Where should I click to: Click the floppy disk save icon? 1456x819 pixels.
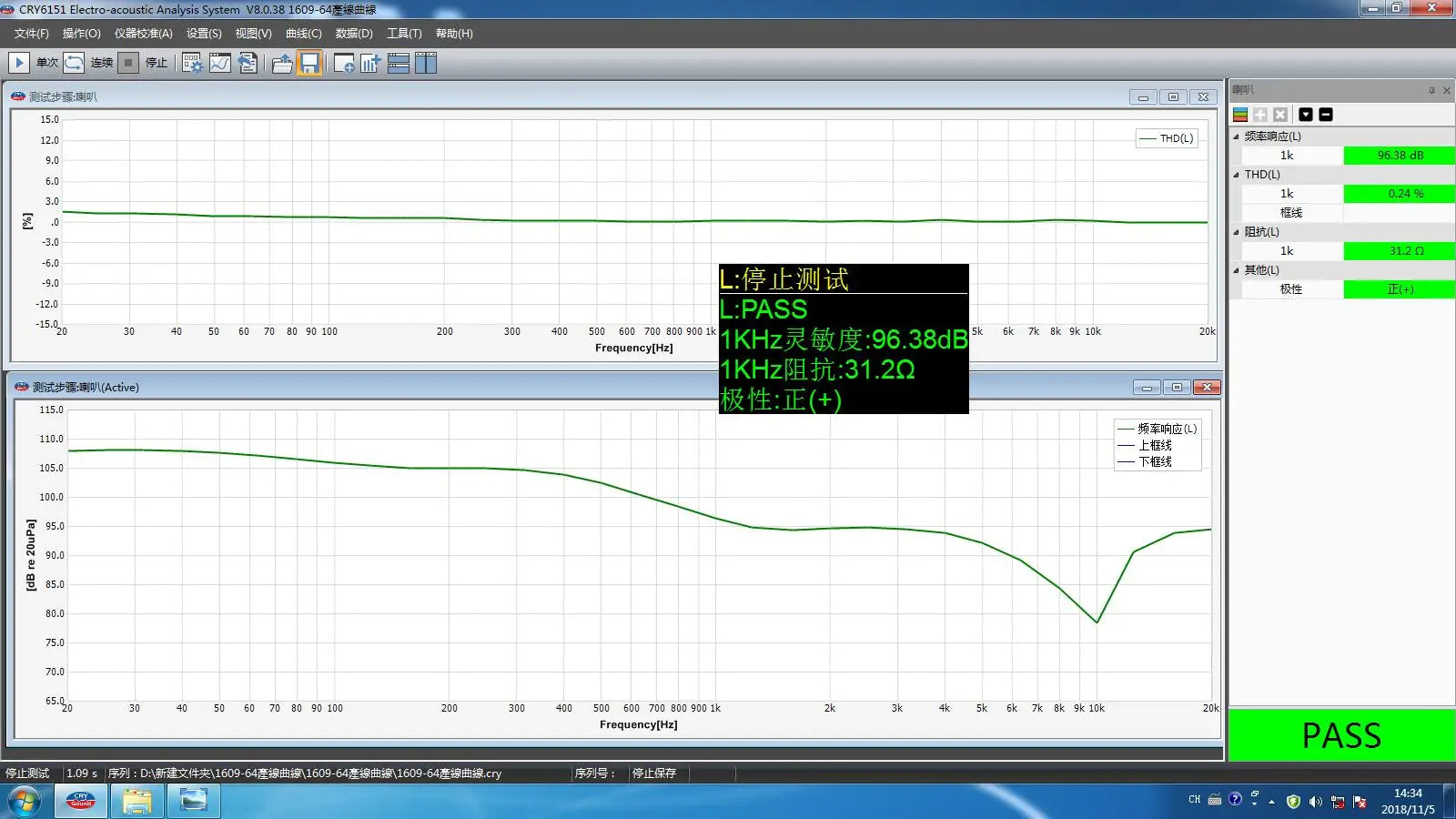[x=309, y=63]
